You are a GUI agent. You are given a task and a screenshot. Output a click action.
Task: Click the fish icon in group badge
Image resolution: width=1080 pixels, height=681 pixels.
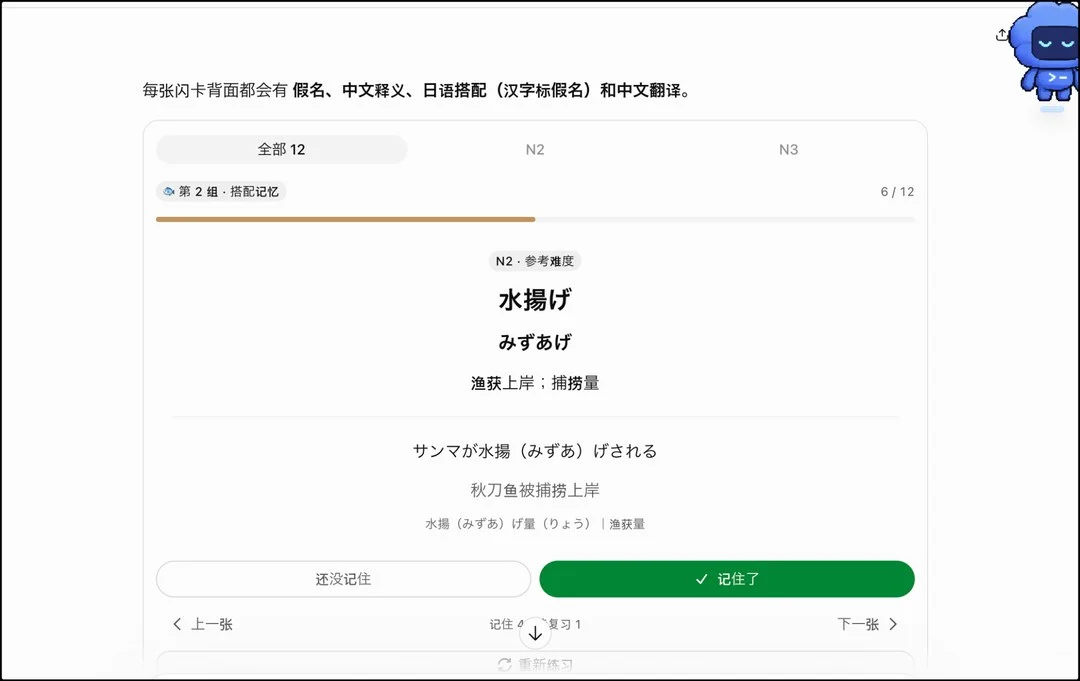click(169, 191)
